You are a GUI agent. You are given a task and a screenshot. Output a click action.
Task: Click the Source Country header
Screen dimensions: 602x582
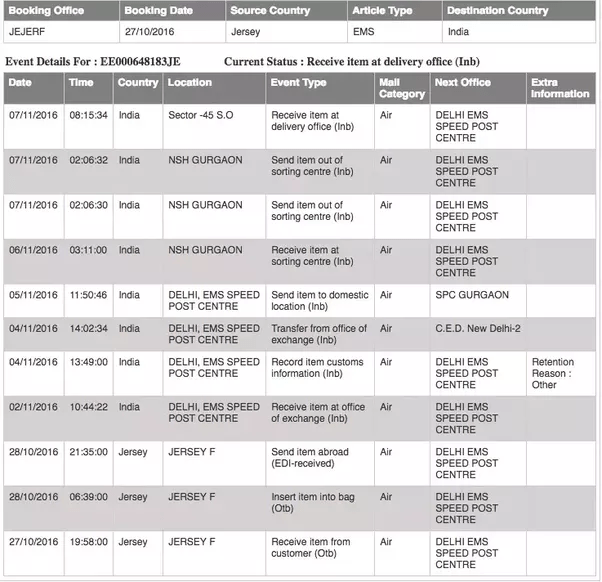coord(286,10)
